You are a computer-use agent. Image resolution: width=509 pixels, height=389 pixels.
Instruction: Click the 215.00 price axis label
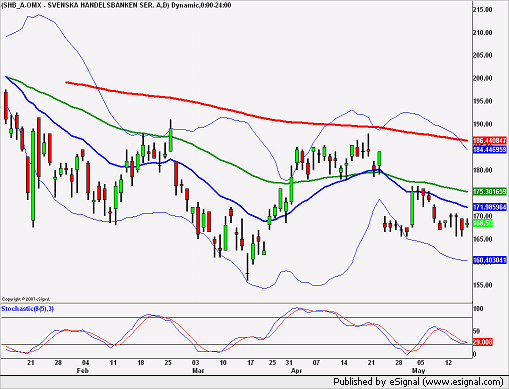pos(482,10)
